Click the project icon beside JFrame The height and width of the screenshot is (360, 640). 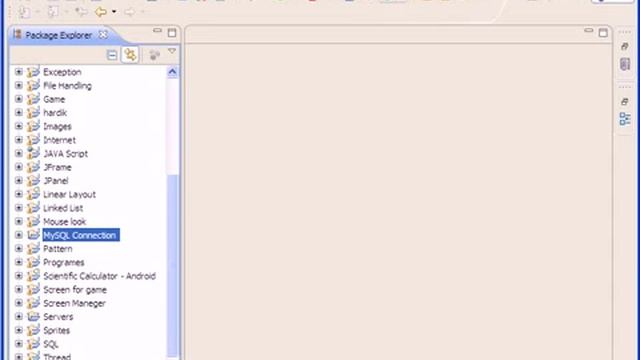click(33, 167)
